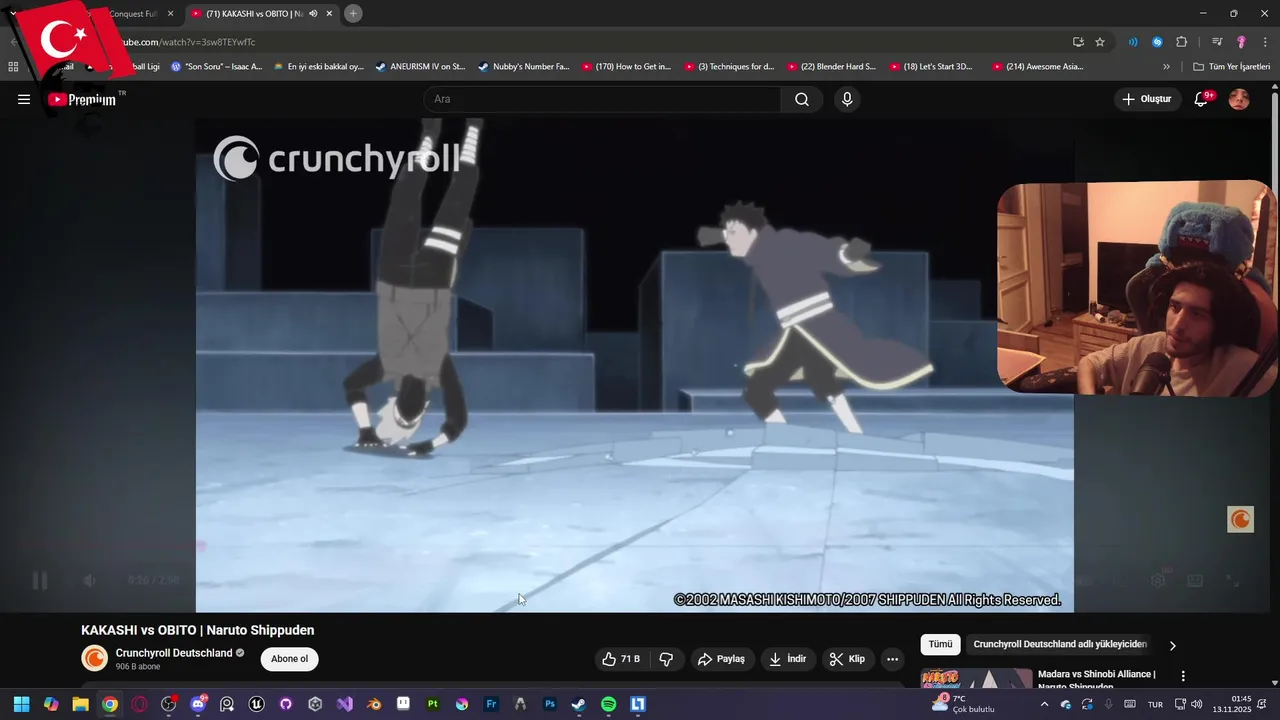Focus the YouTube Ara search field
Screen dimensions: 1280x720
(602, 99)
